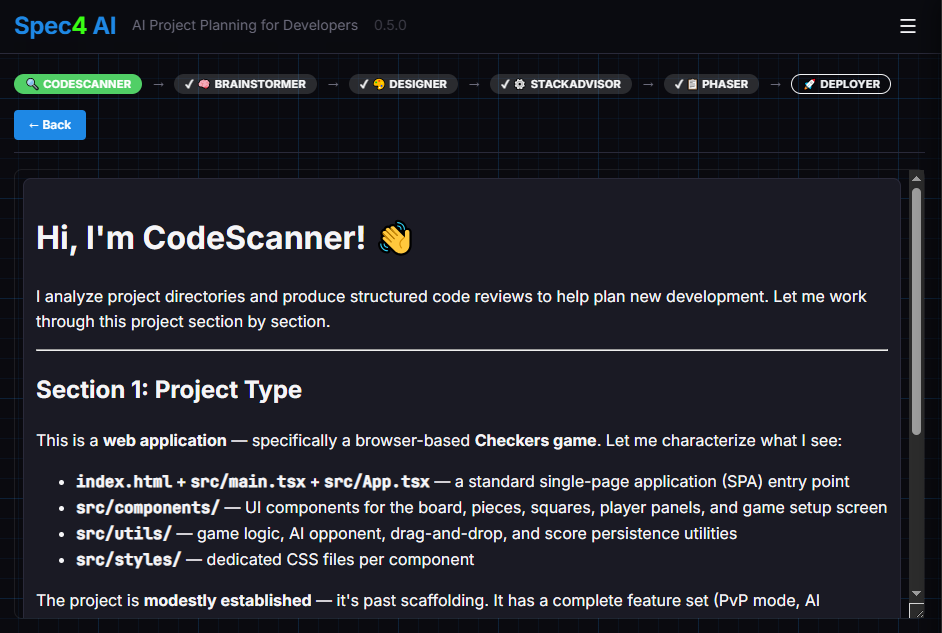Click the bold 'Checkers game' text
942x633 pixels.
(535, 440)
